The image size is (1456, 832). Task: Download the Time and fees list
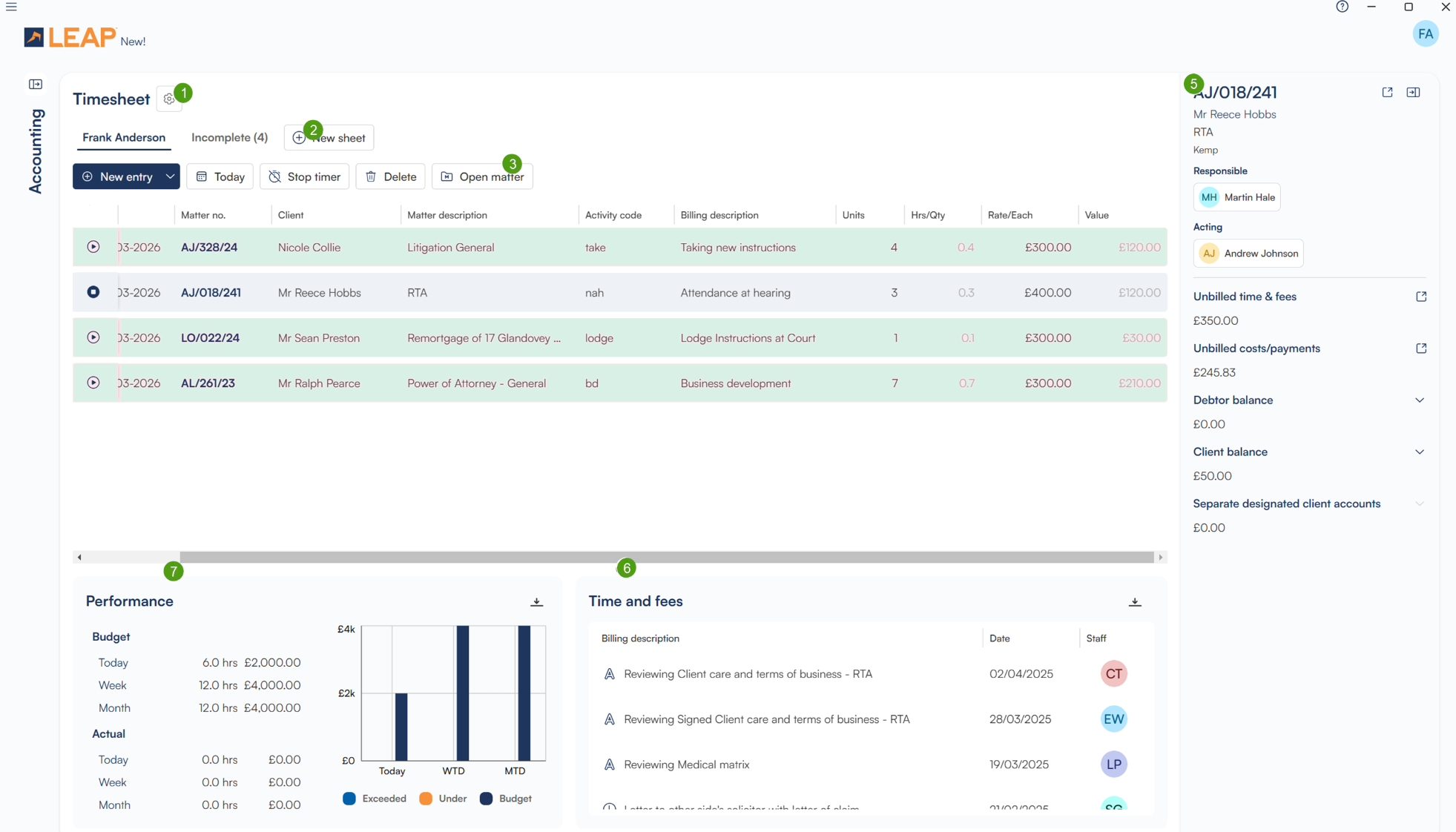[1134, 602]
